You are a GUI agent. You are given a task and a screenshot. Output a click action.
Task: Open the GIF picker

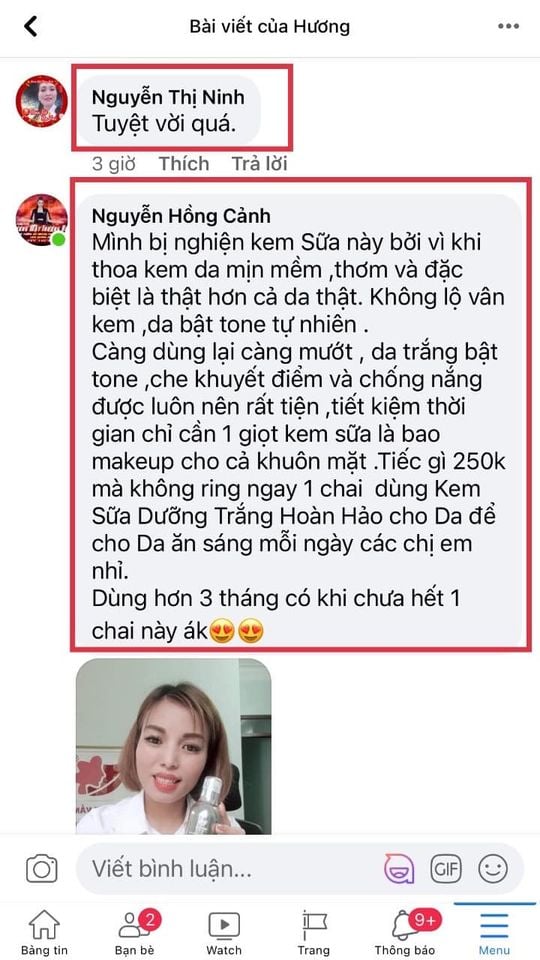[x=445, y=868]
